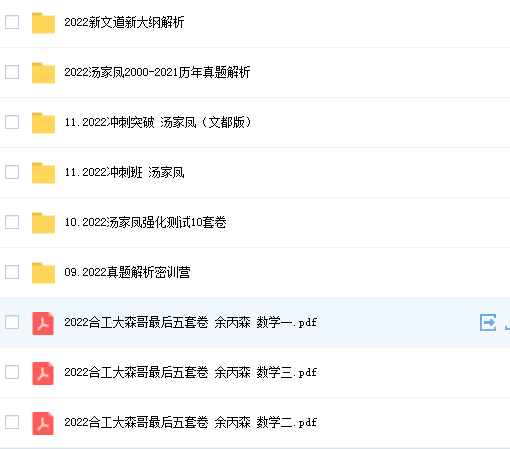This screenshot has height=449, width=510.
Task: Open file name 2022合工大森哥最后五套卷 余丙森 数学三.pdf
Action: (x=190, y=372)
